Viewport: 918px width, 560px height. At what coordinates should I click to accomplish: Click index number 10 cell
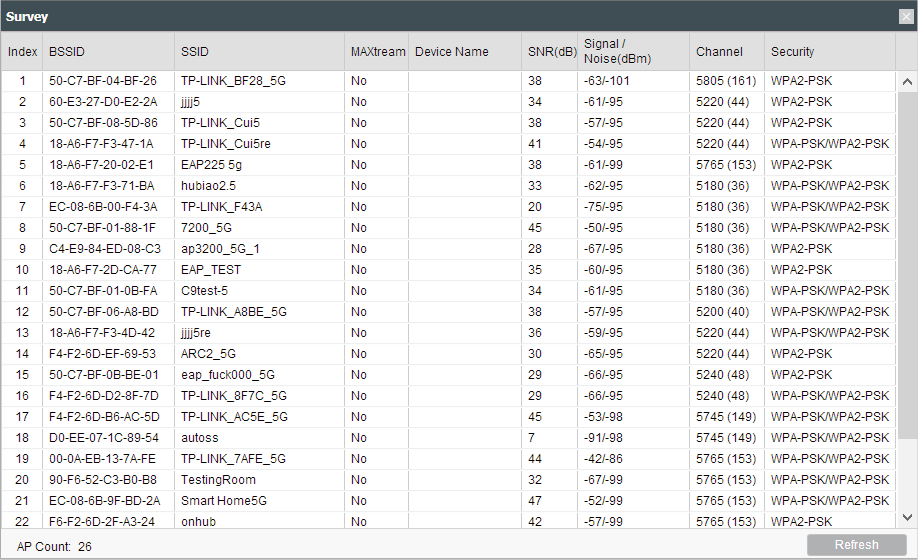(x=22, y=270)
